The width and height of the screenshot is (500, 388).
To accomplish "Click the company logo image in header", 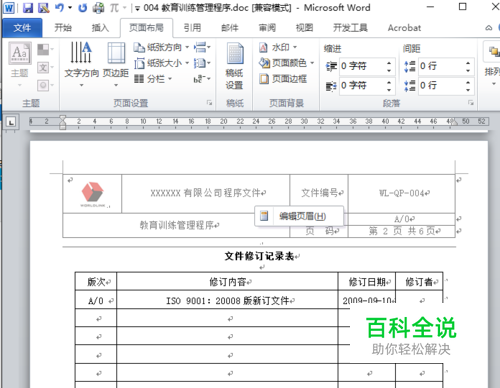I will click(x=93, y=194).
